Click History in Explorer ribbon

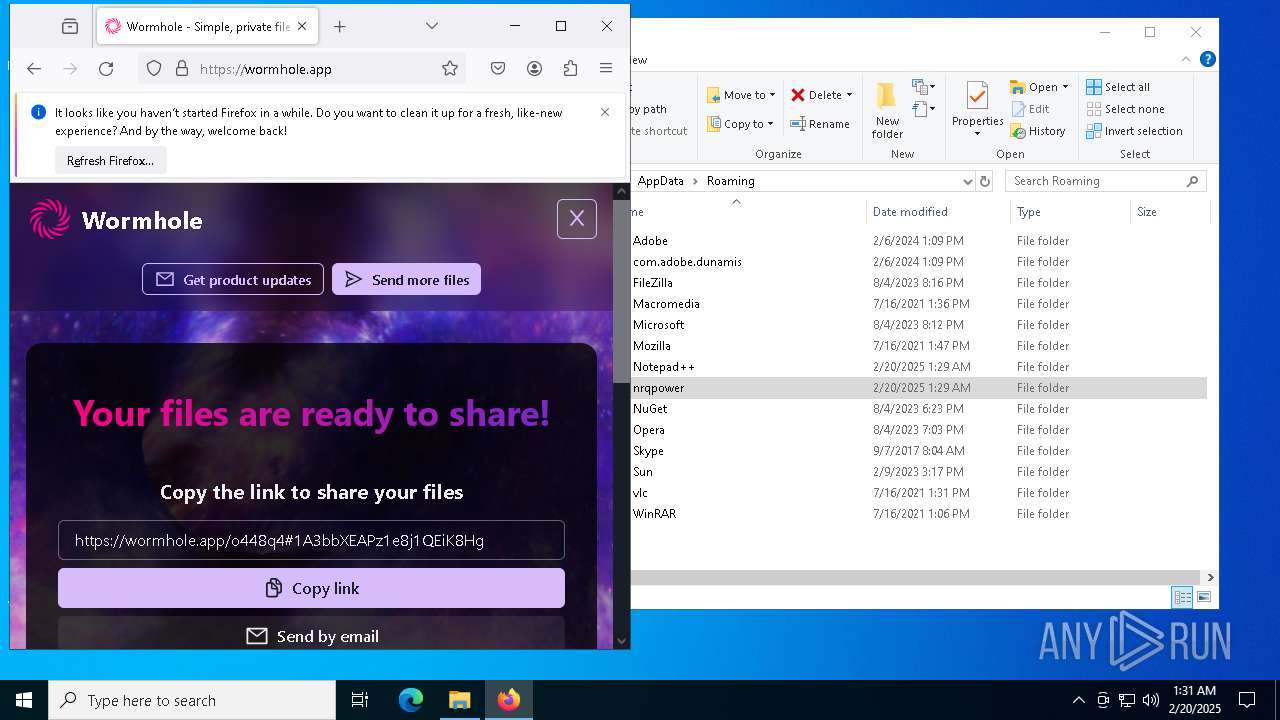pos(1038,131)
